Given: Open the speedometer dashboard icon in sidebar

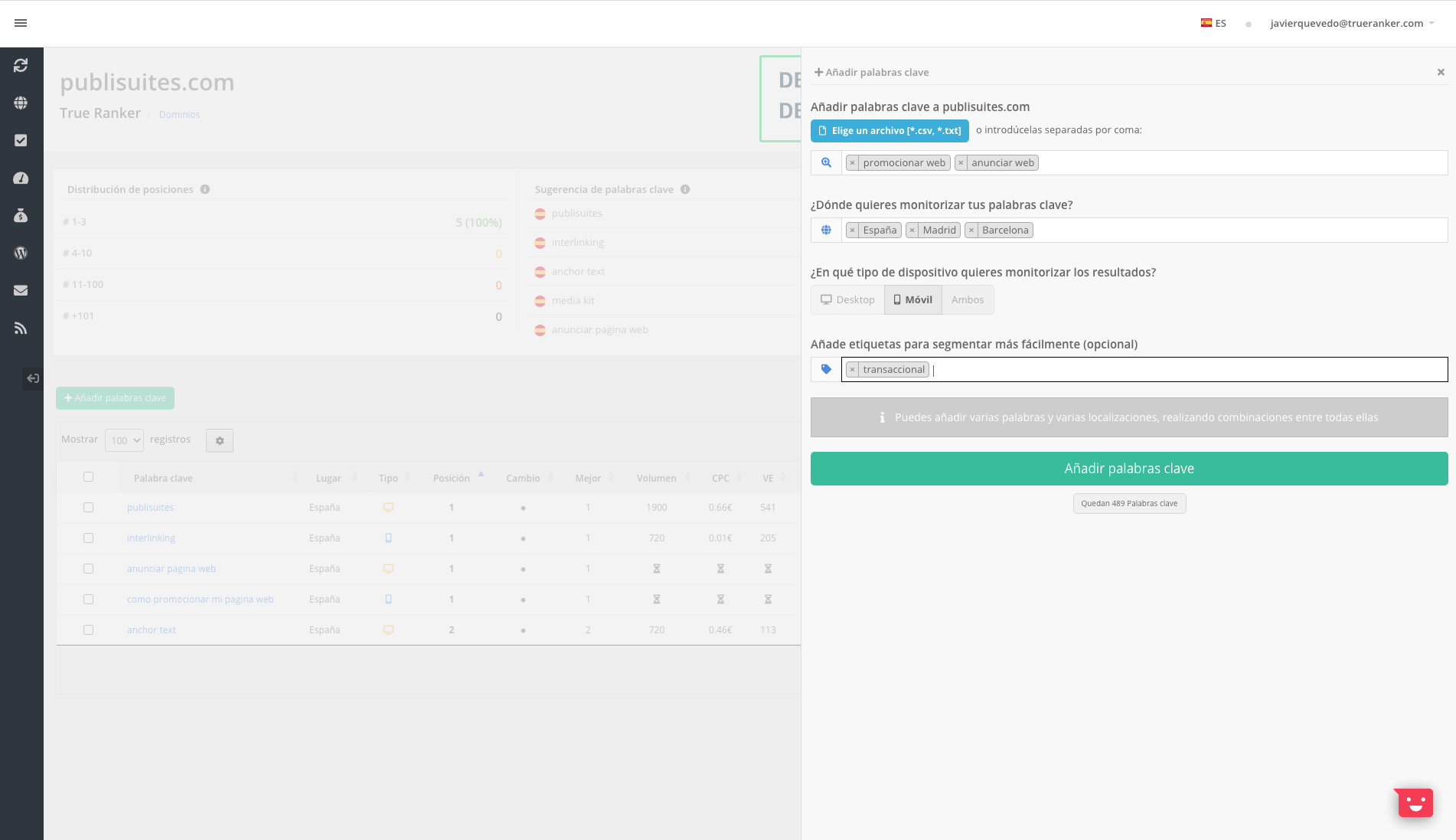Looking at the screenshot, I should (21, 178).
